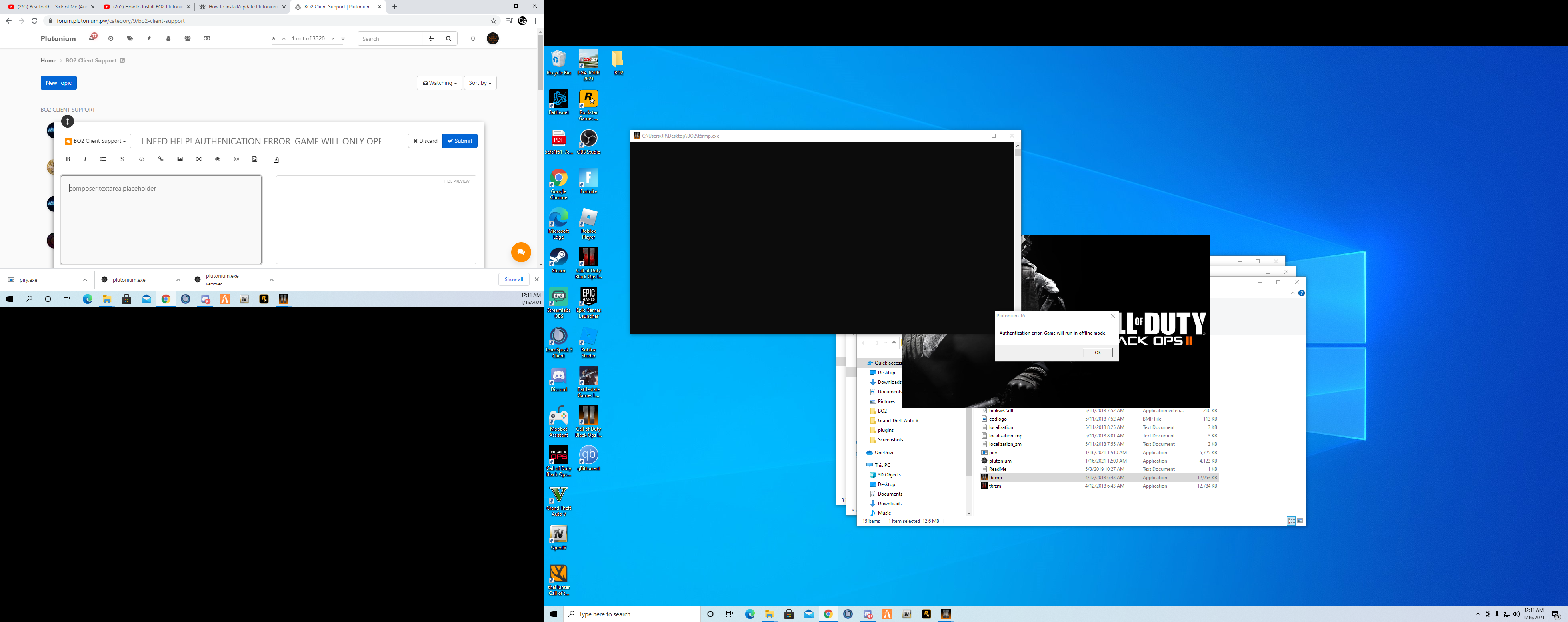Insert picture using composer image icon
The width and height of the screenshot is (1568, 622).
pyautogui.click(x=180, y=159)
